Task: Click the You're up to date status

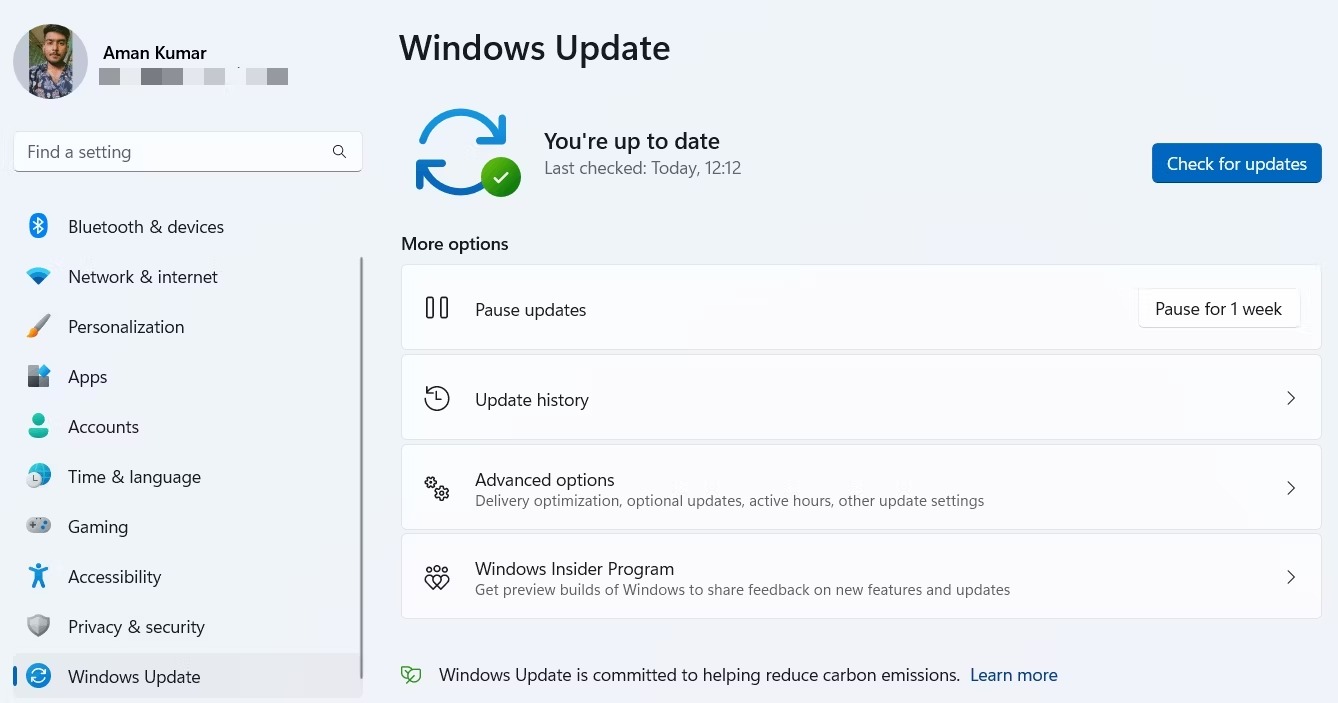Action: point(632,141)
